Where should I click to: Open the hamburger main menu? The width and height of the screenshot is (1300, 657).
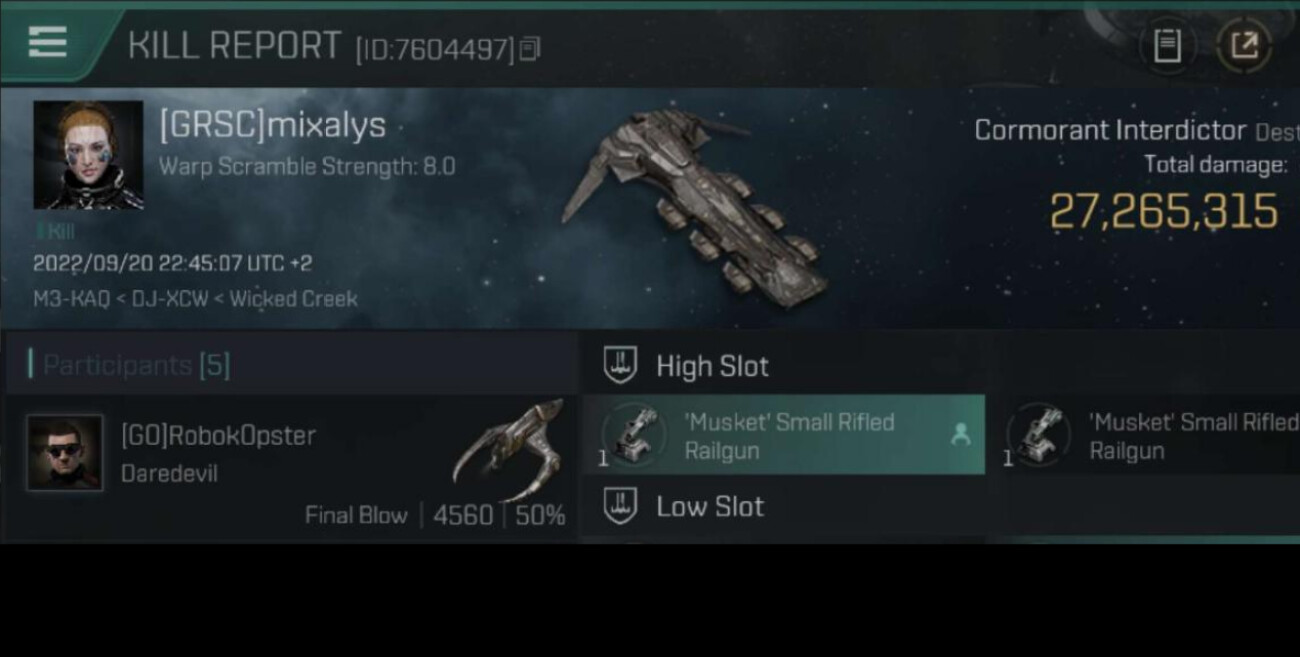click(x=47, y=42)
